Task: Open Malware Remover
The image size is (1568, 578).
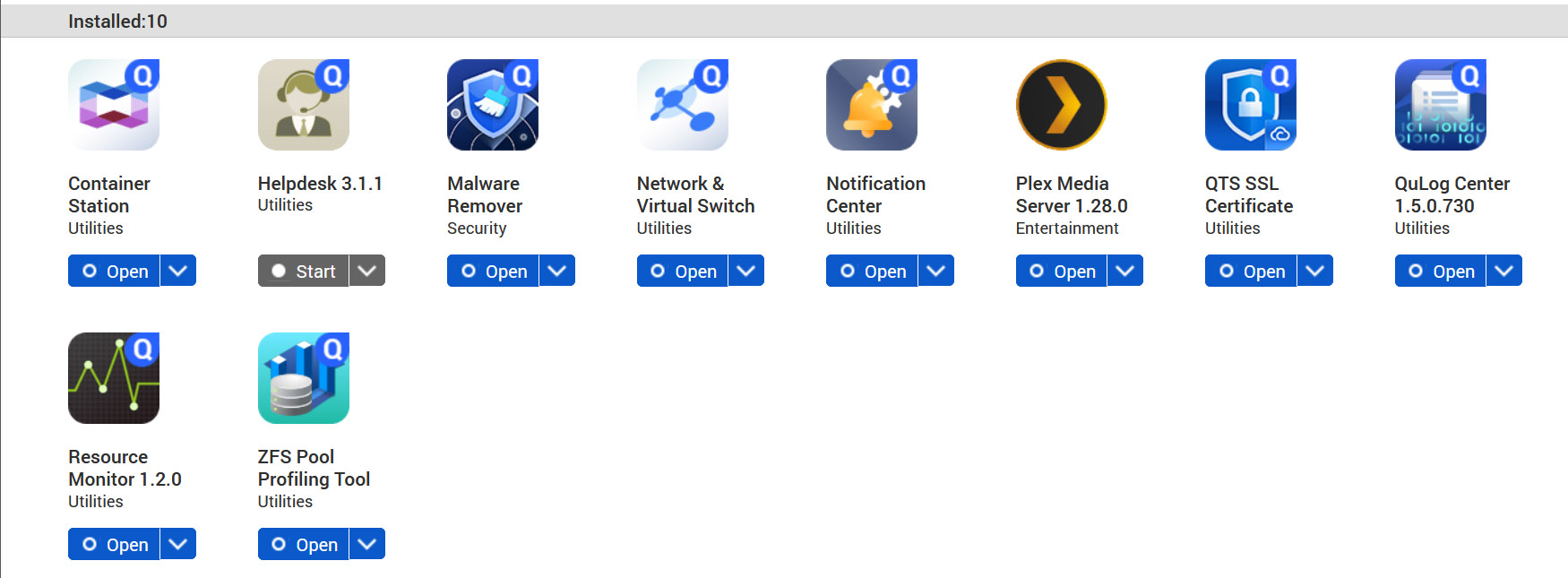Action: [493, 271]
